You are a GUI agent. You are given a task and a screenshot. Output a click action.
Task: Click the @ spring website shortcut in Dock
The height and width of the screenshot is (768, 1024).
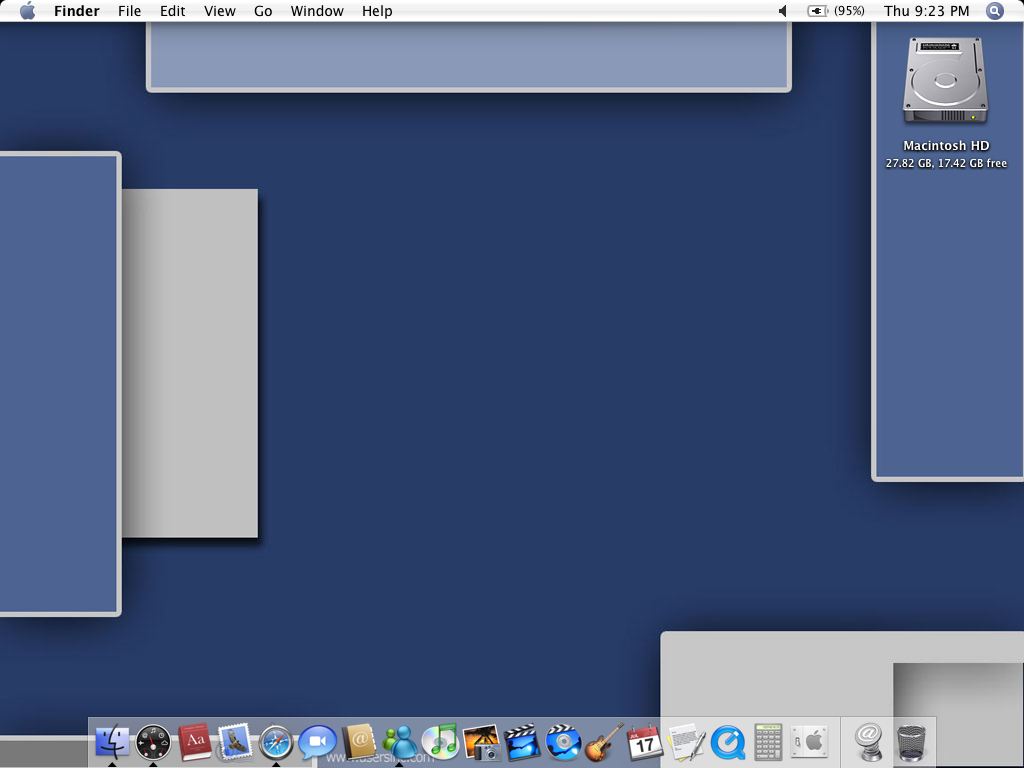click(x=869, y=742)
